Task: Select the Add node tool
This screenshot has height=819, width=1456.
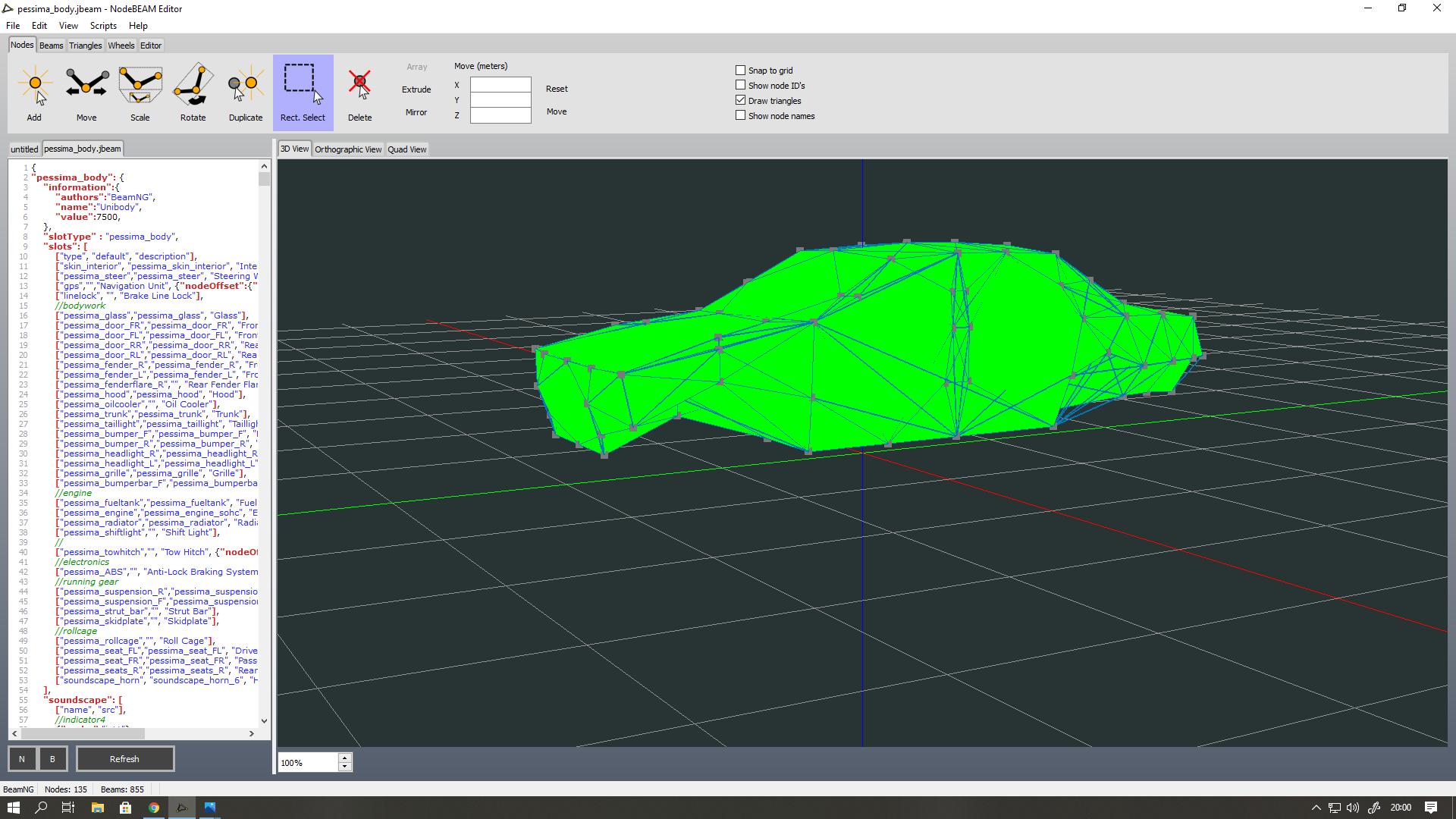Action: tap(35, 93)
